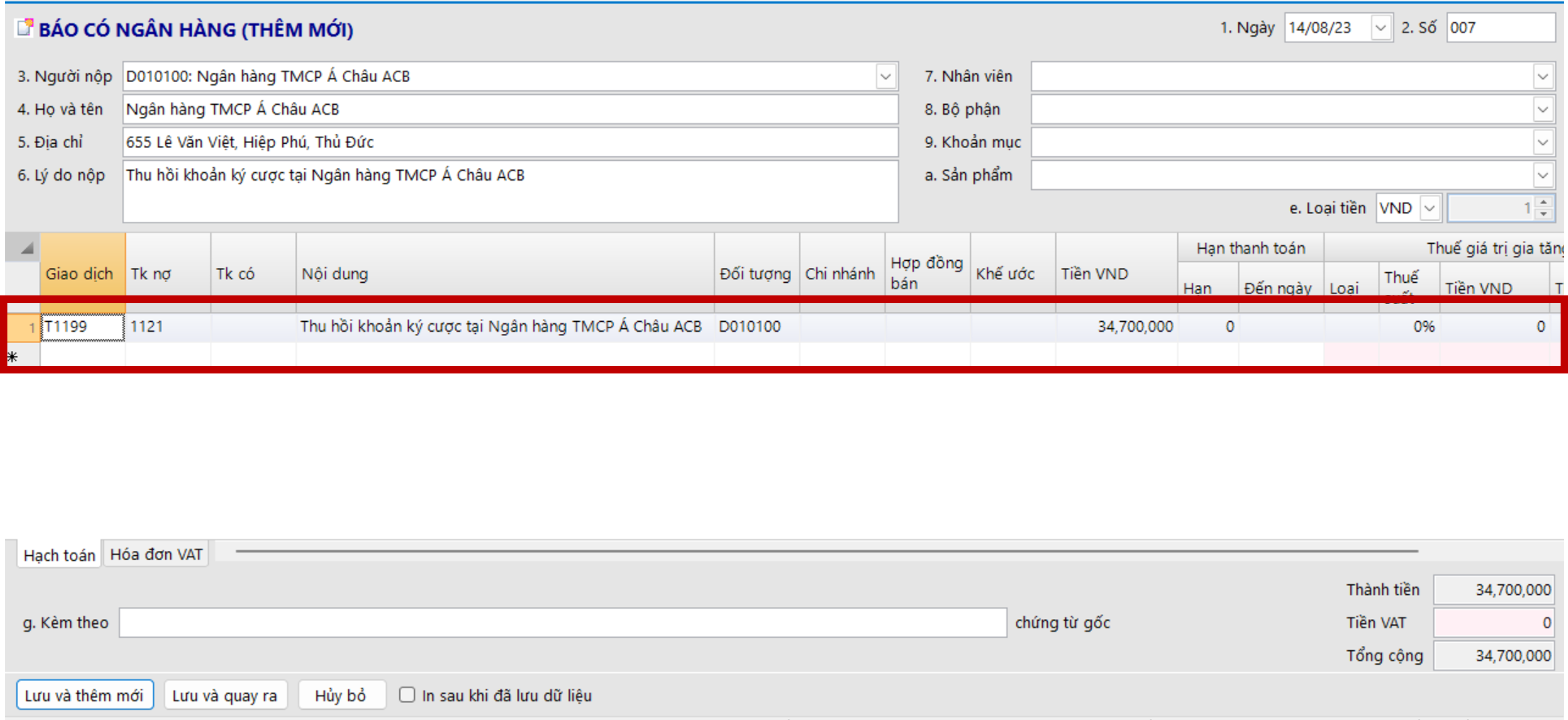Select row 1 header in grid
This screenshot has height=720, width=1568.
coord(23,327)
